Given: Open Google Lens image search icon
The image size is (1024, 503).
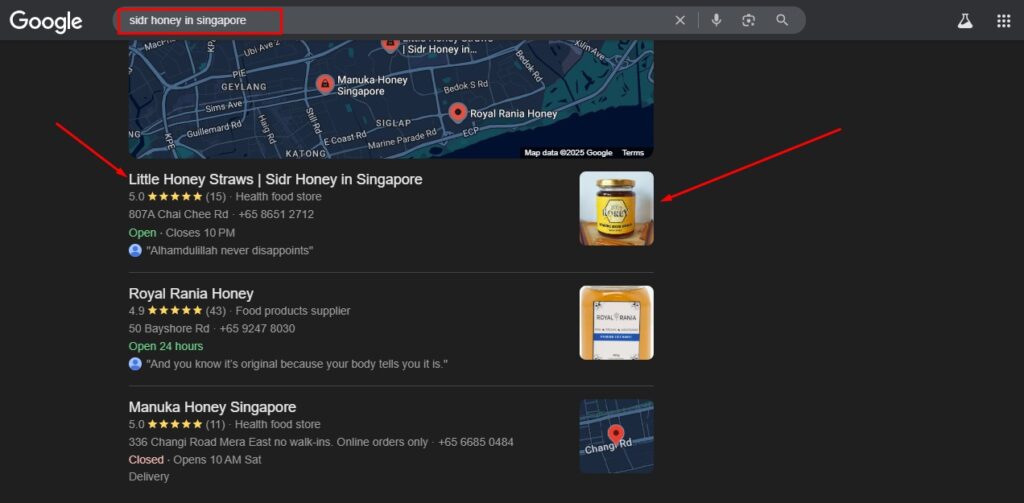Looking at the screenshot, I should pyautogui.click(x=748, y=20).
